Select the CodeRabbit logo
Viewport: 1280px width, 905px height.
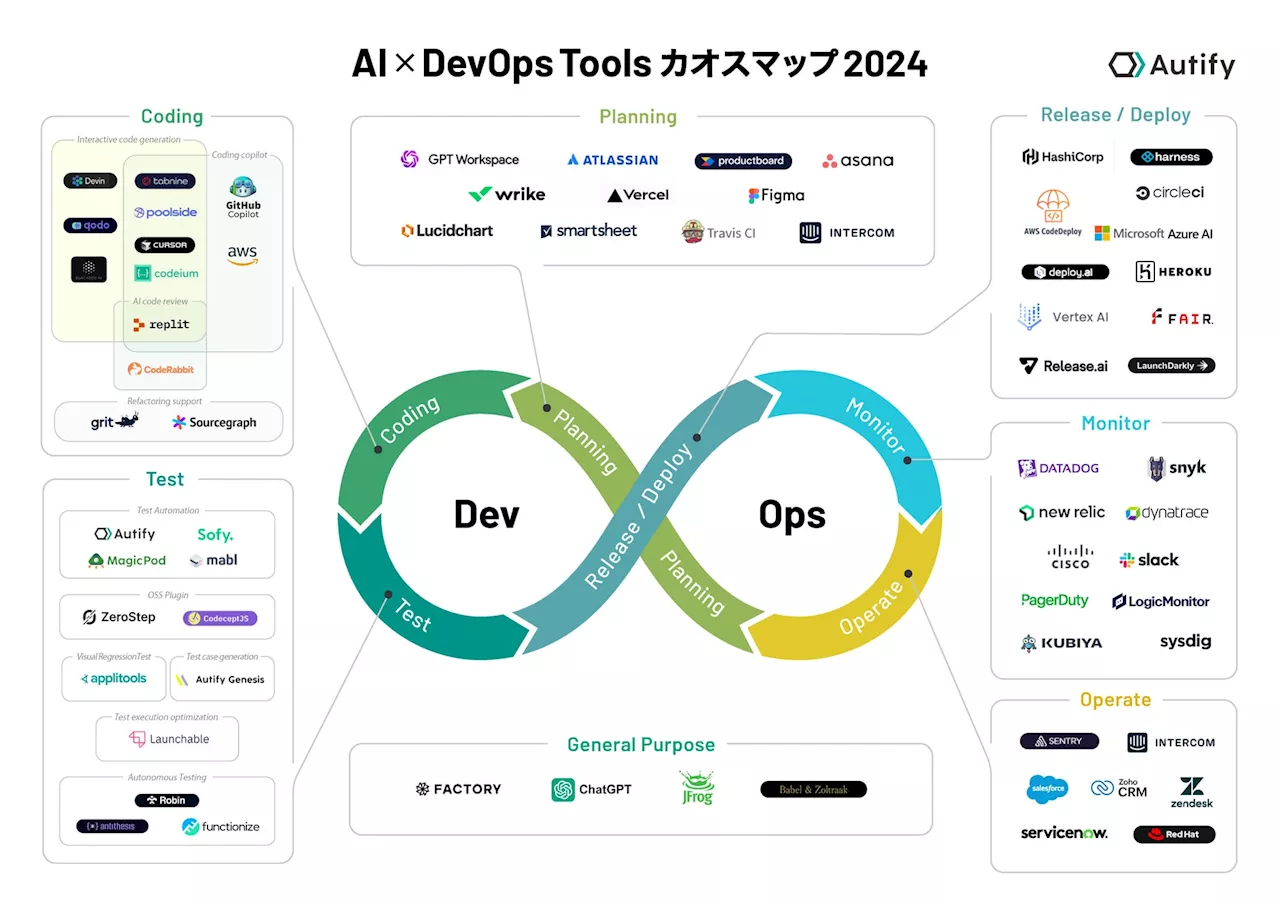(160, 369)
